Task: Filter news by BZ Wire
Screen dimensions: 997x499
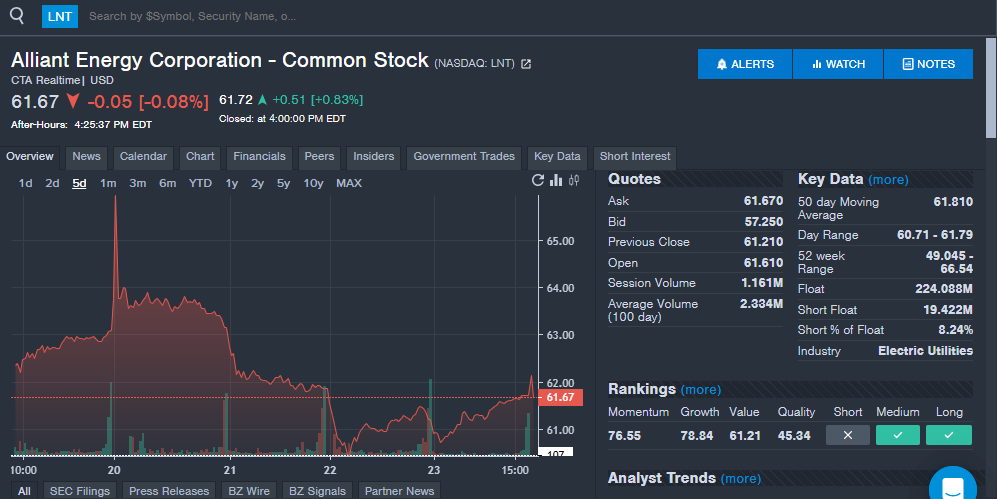Action: coord(249,491)
